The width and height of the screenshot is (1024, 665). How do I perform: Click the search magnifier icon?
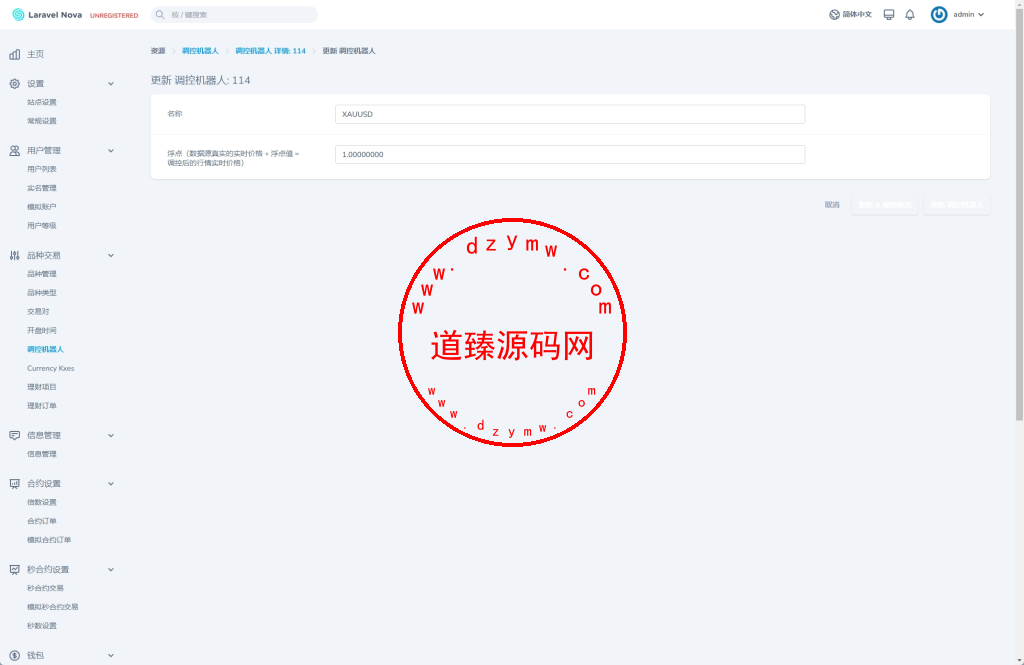pyautogui.click(x=160, y=14)
